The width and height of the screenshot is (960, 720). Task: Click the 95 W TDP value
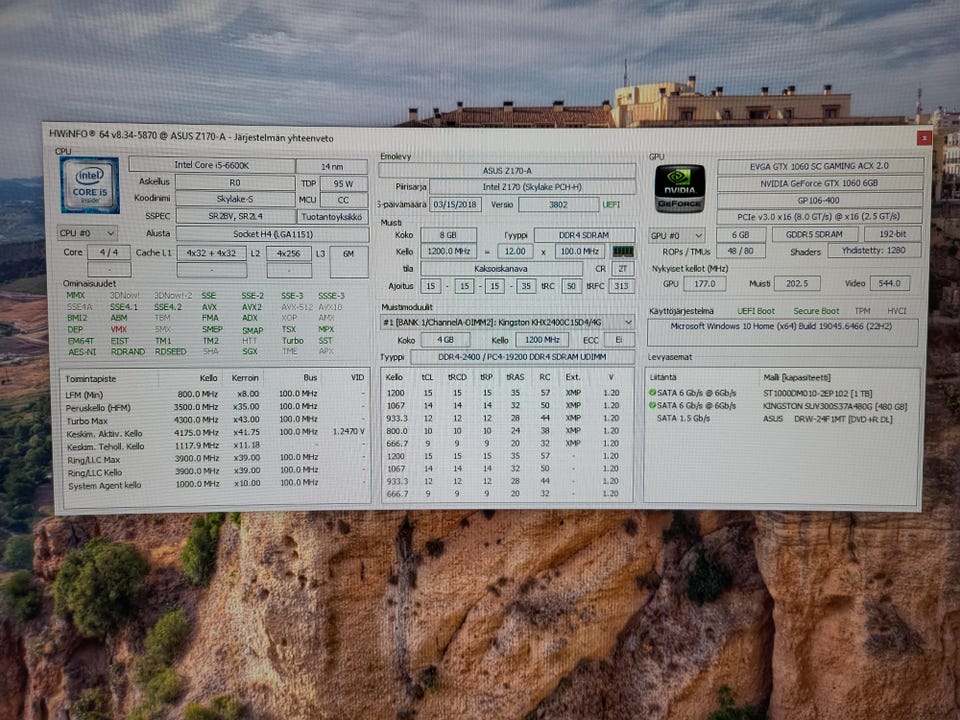point(343,184)
